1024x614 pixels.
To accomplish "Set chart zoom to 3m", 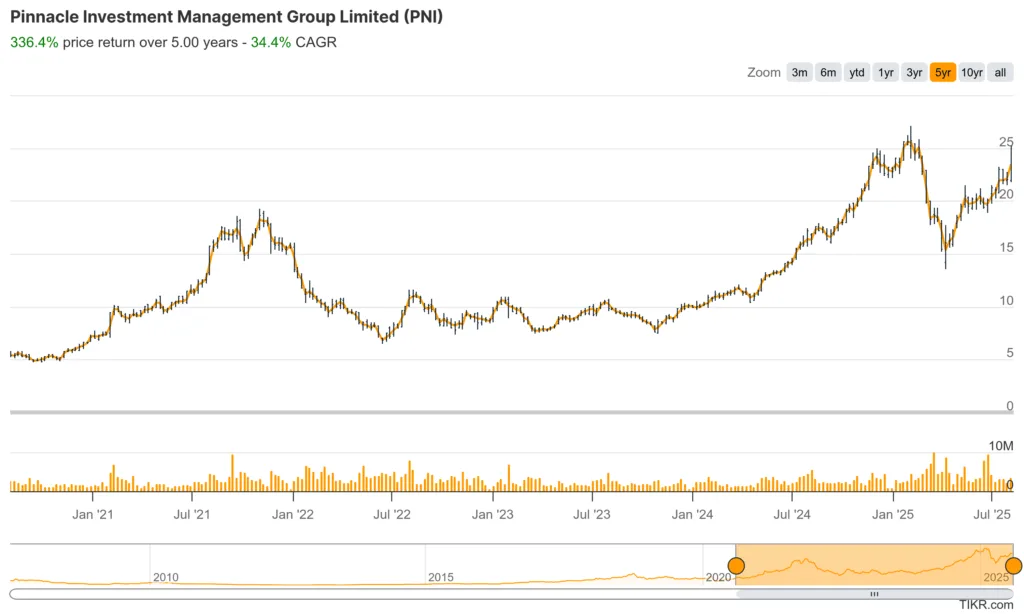I will click(799, 72).
